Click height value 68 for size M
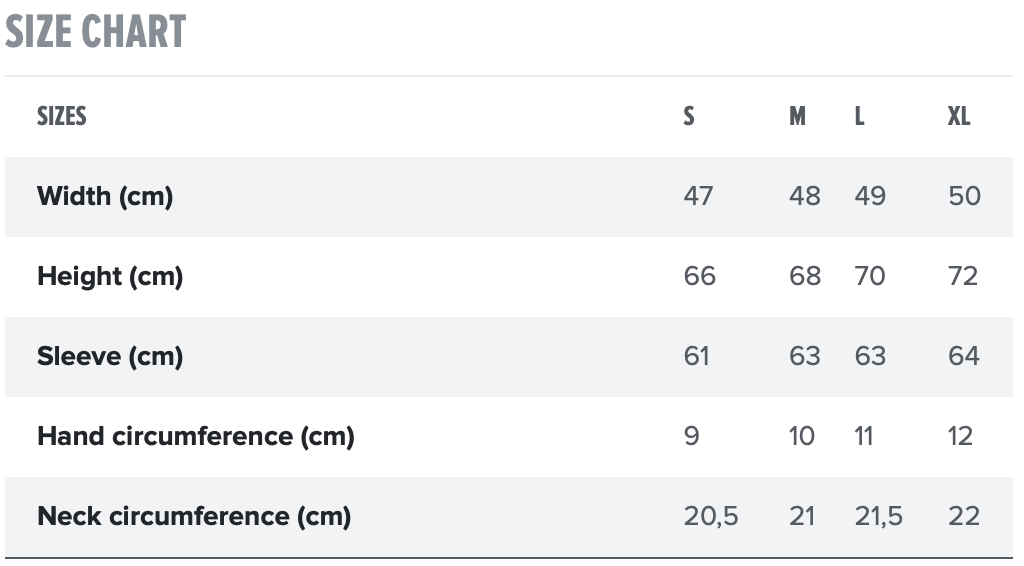 coord(804,276)
